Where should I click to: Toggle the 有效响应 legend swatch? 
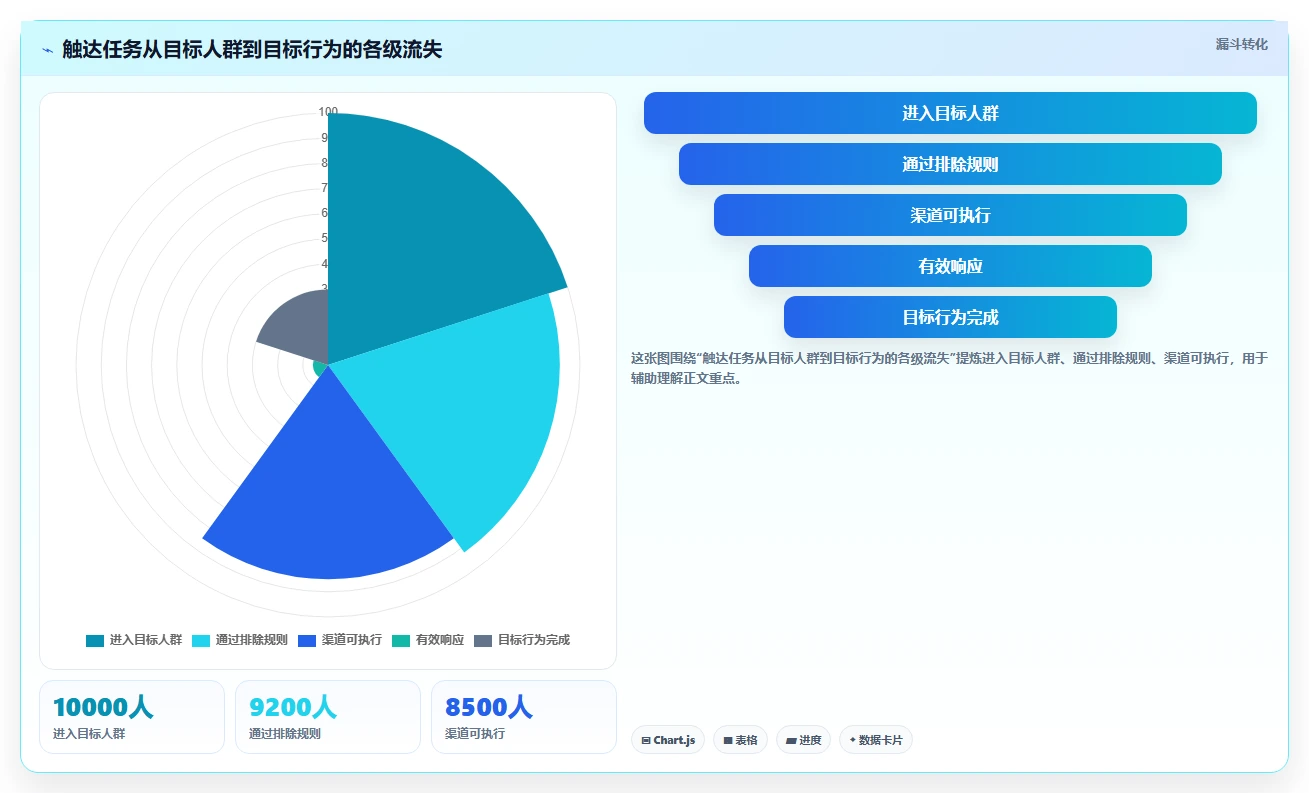401,640
